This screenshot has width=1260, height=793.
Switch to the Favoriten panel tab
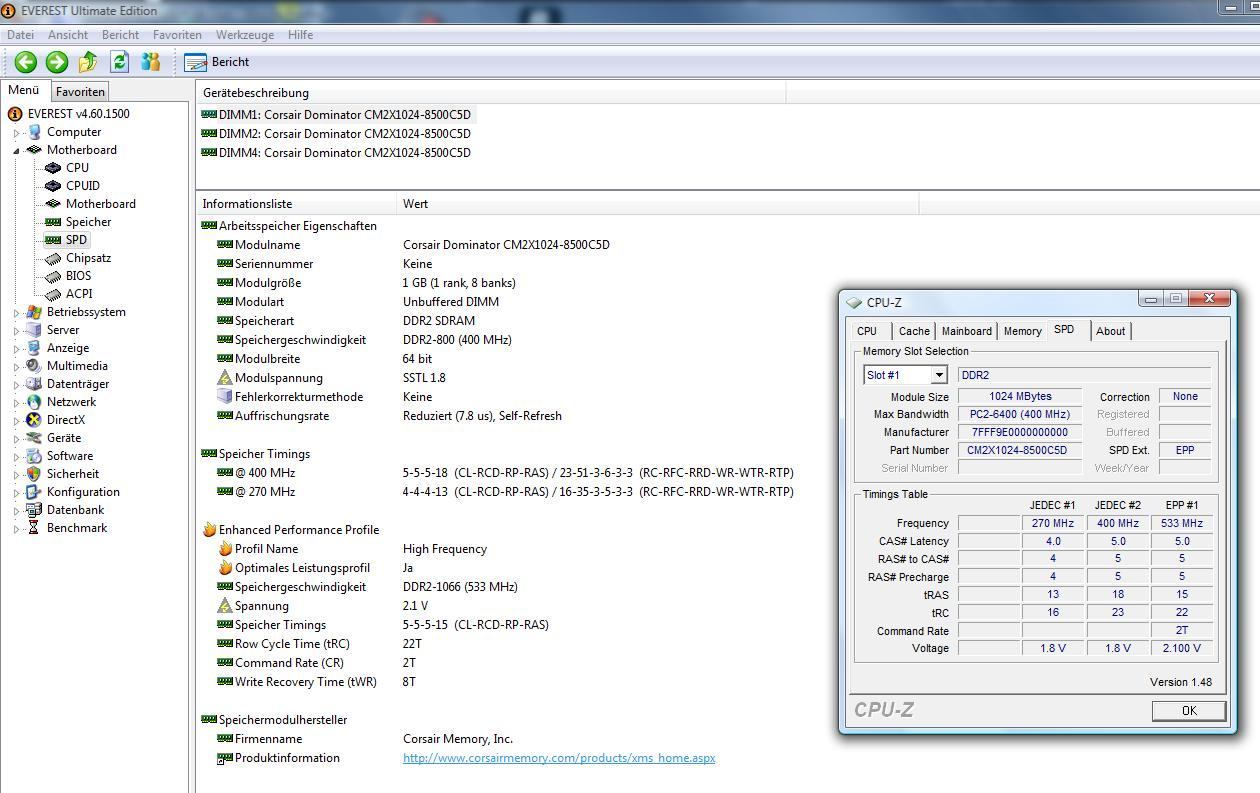(80, 91)
